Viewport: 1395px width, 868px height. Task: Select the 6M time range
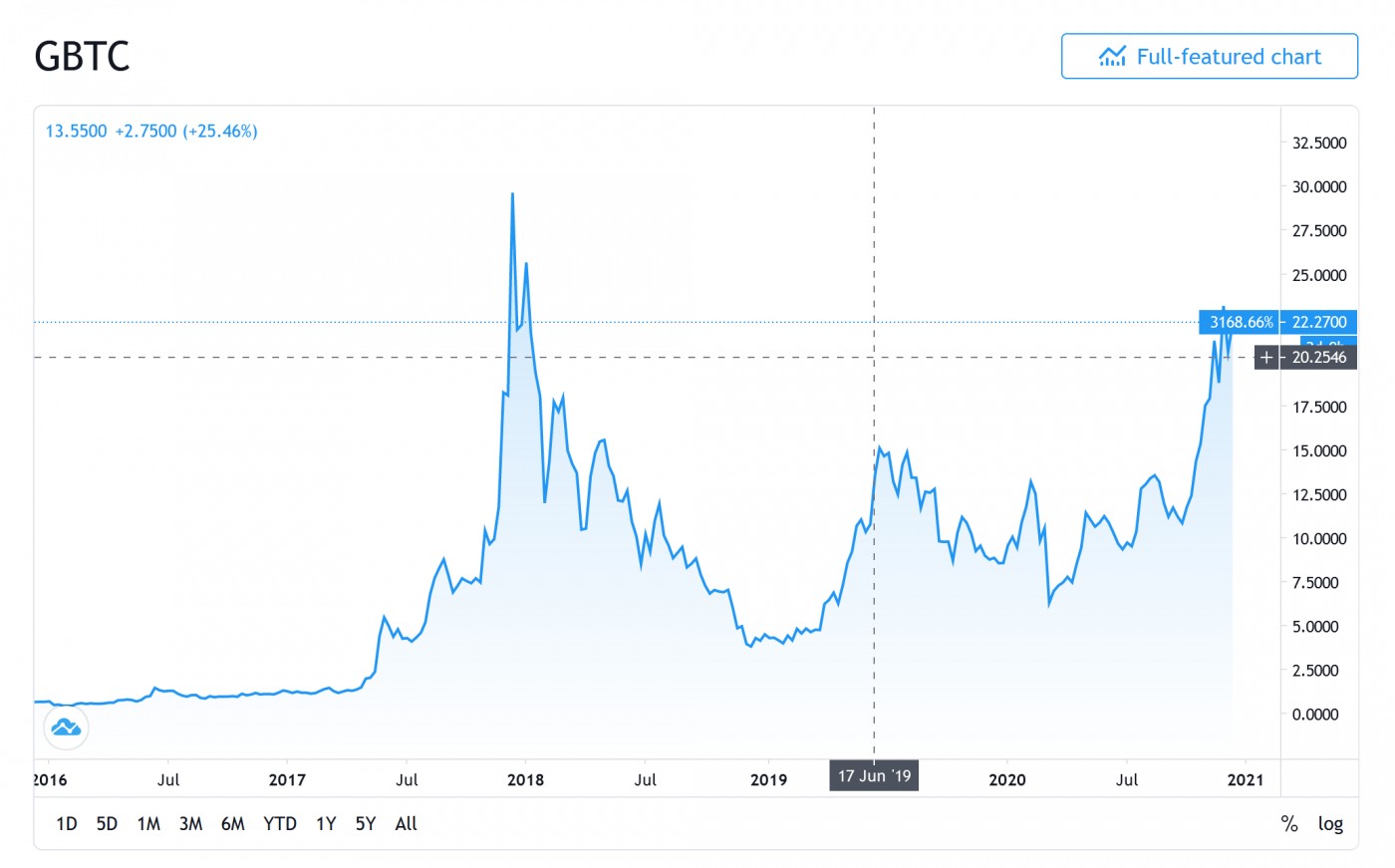232,824
